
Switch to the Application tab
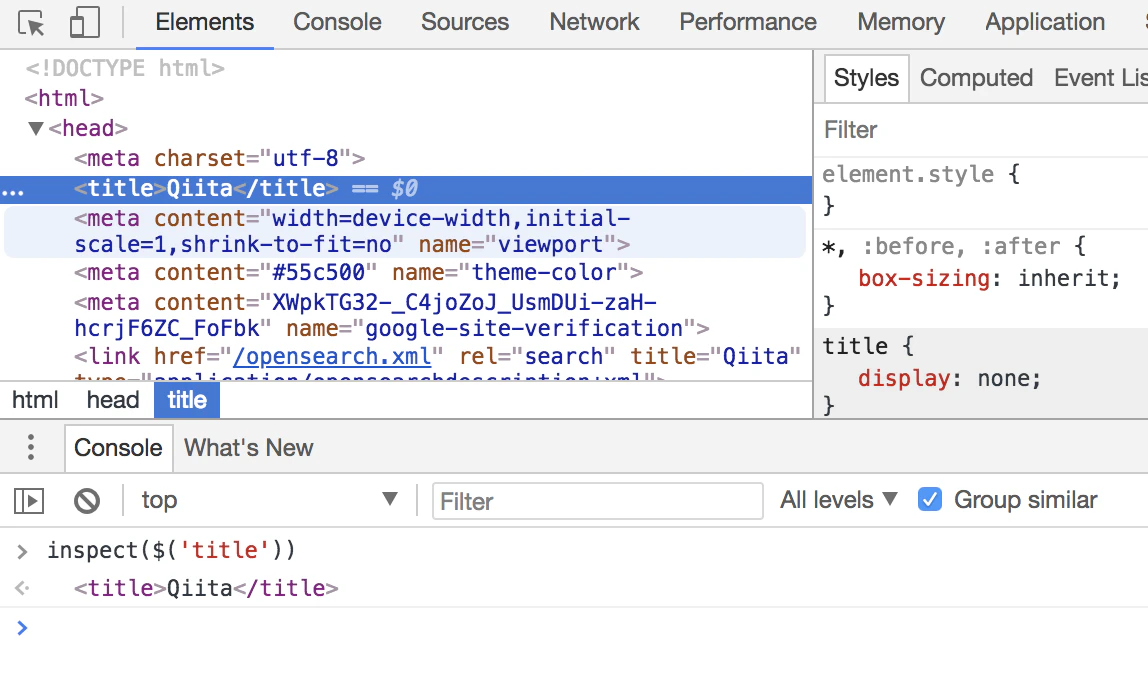click(1045, 23)
